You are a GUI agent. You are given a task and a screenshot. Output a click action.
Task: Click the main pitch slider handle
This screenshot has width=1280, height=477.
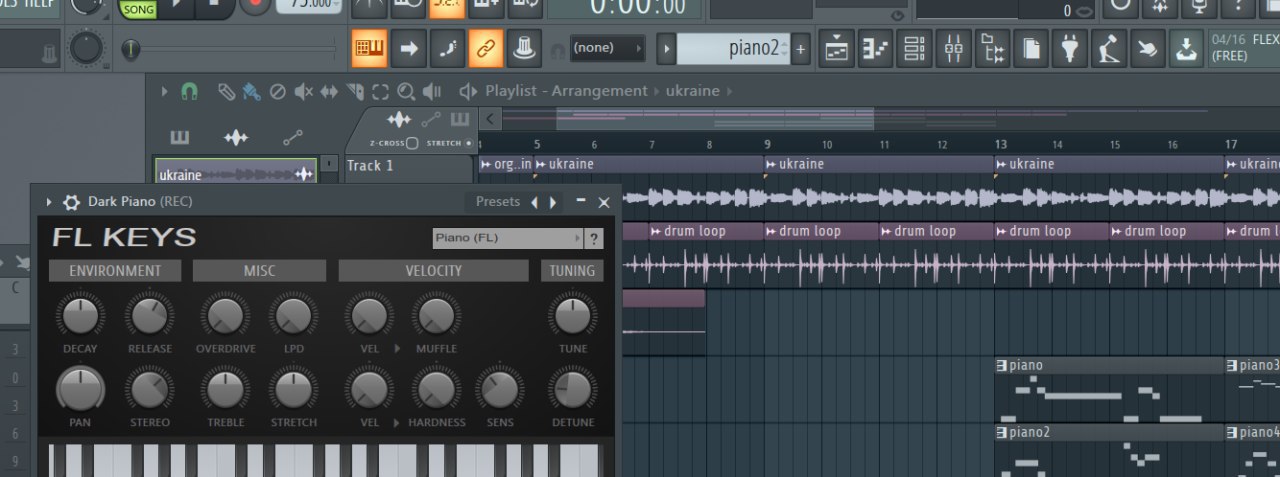131,48
